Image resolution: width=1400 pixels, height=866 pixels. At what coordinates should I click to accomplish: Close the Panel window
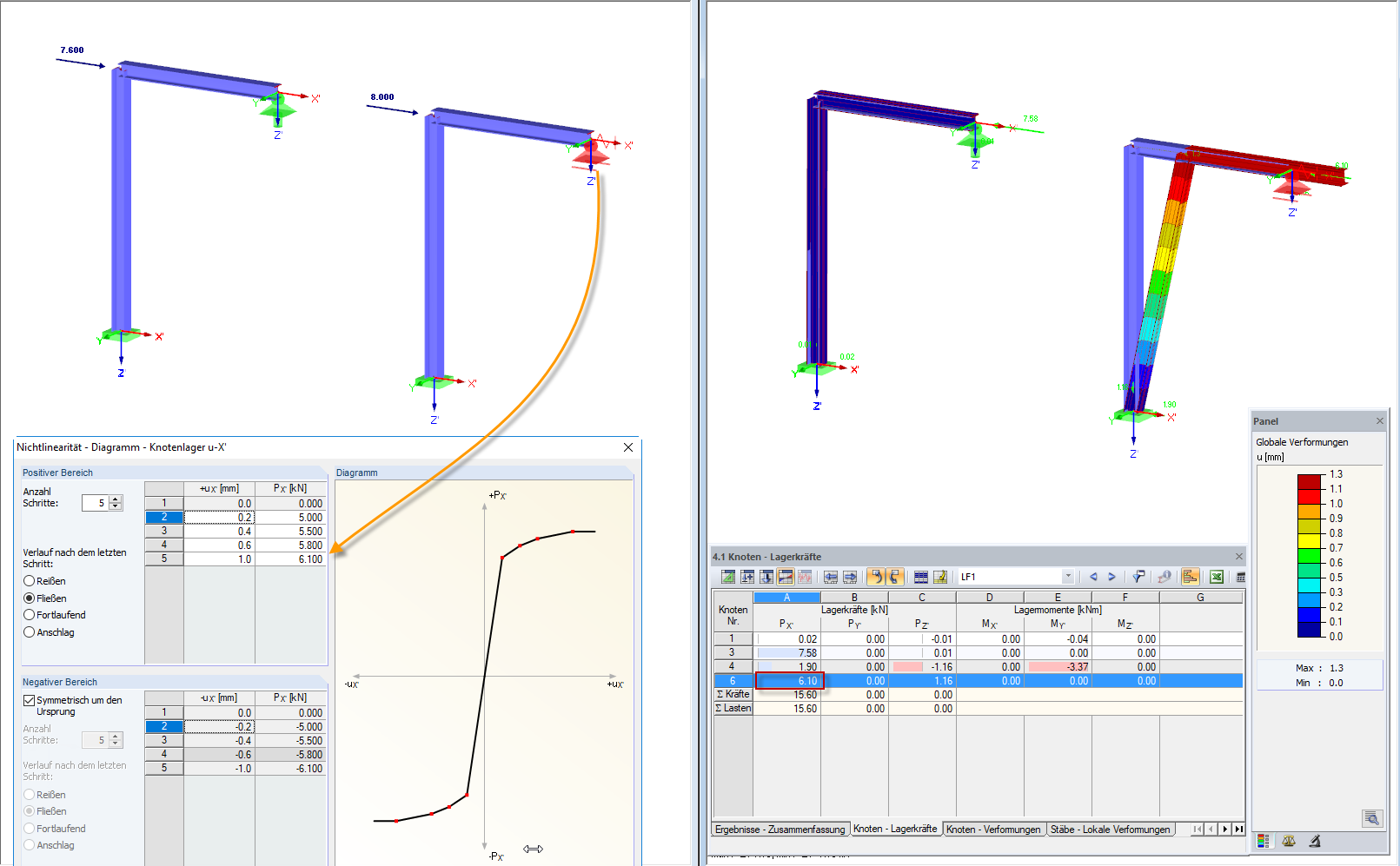[1379, 421]
